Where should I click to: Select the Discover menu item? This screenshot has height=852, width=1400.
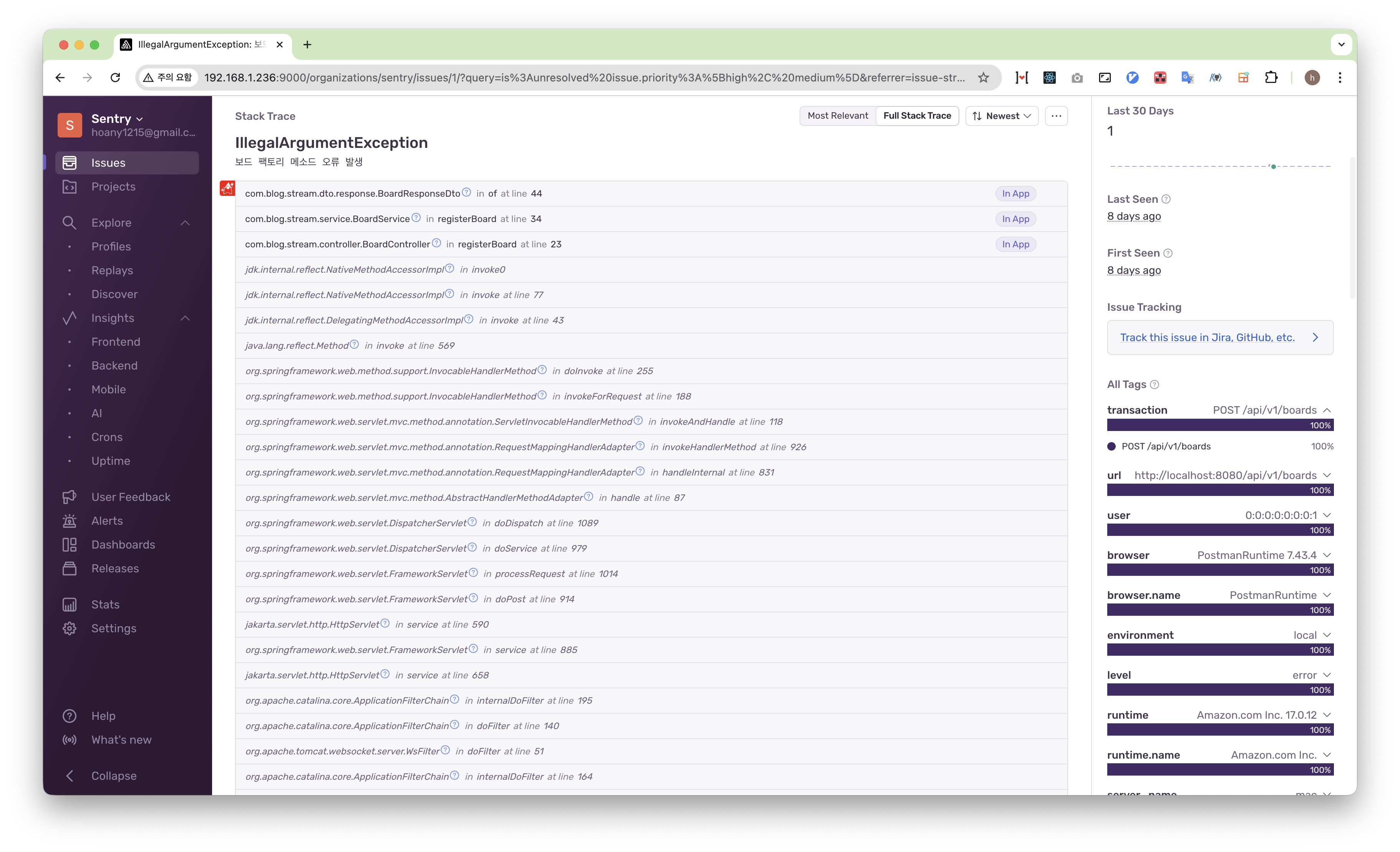[114, 294]
